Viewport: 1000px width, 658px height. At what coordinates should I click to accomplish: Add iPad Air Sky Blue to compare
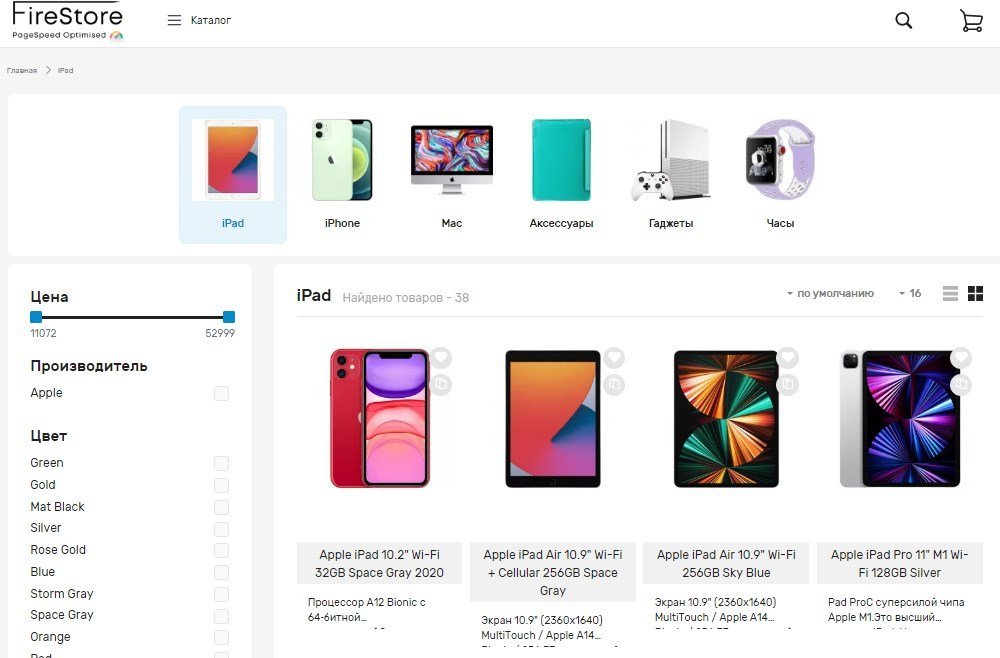click(788, 384)
